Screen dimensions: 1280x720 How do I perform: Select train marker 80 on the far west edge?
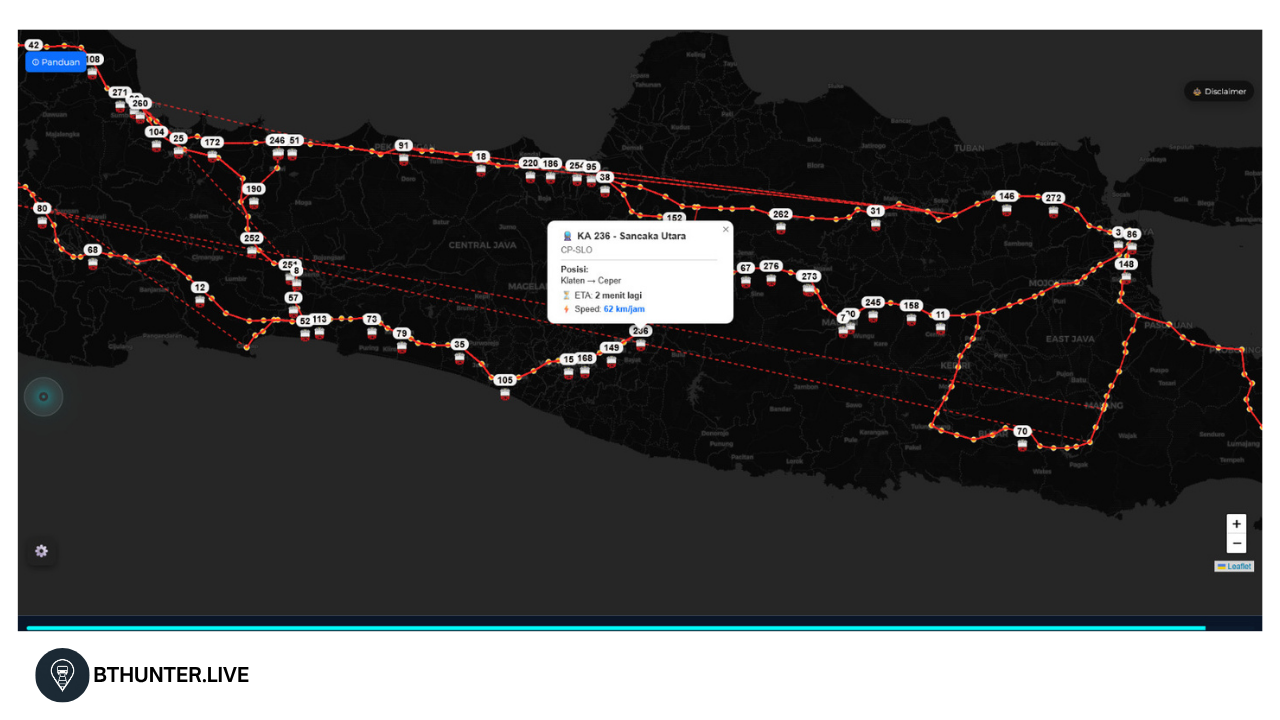coord(41,208)
